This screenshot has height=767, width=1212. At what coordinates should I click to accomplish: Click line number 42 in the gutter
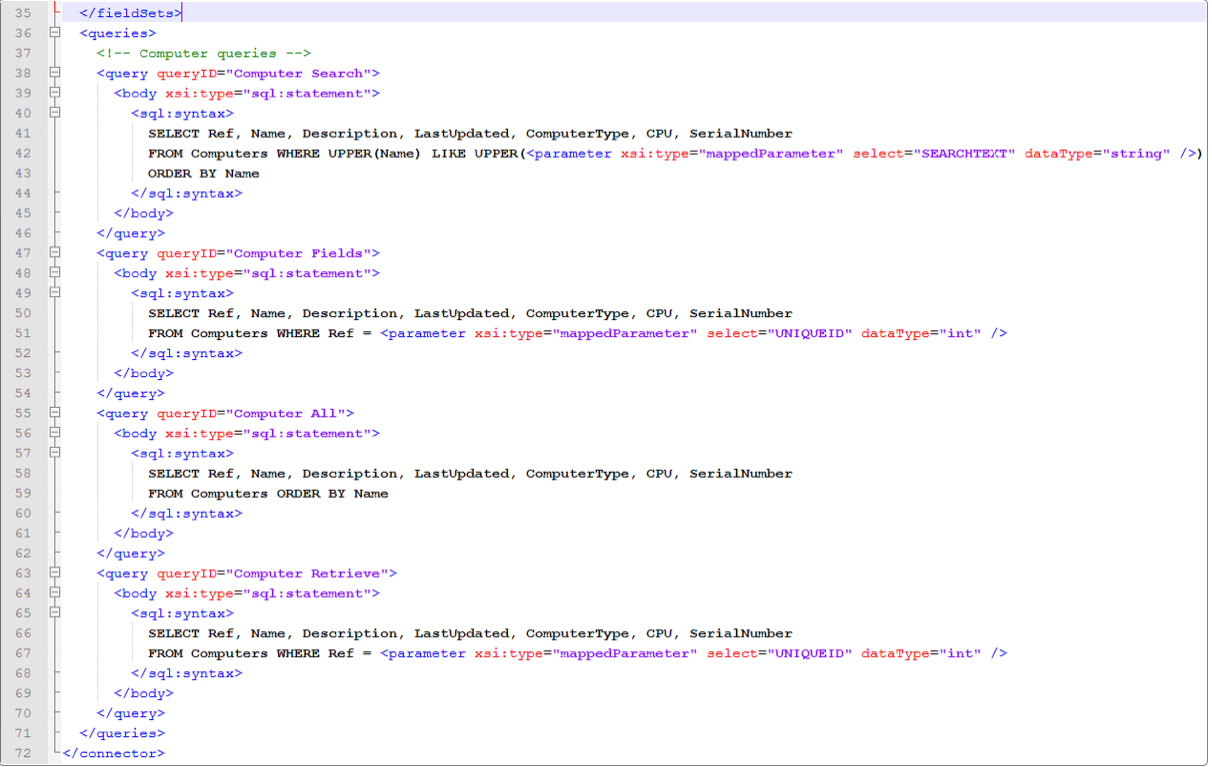(23, 153)
